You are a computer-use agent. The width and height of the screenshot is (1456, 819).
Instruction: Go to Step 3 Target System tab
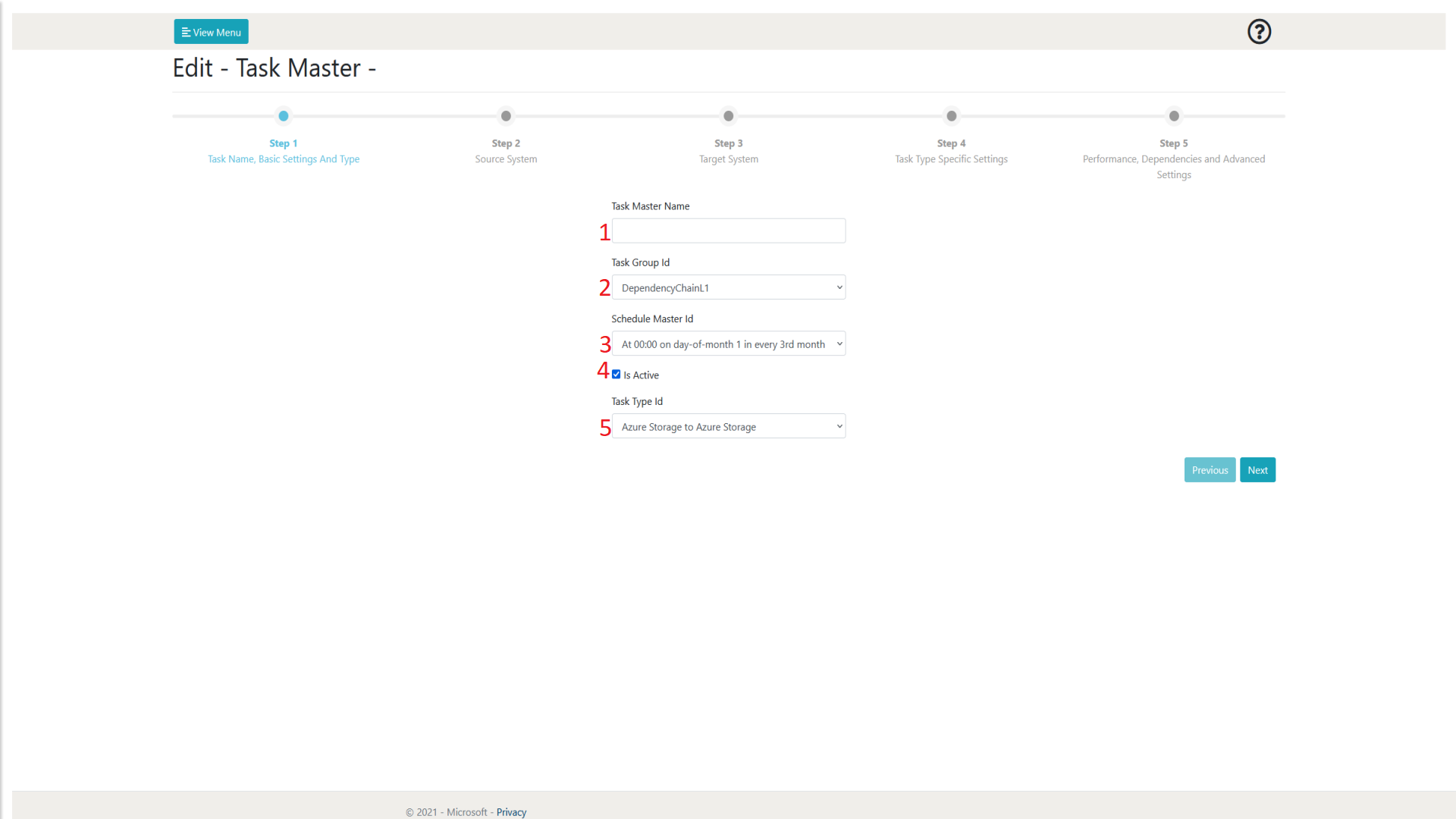[x=729, y=152]
